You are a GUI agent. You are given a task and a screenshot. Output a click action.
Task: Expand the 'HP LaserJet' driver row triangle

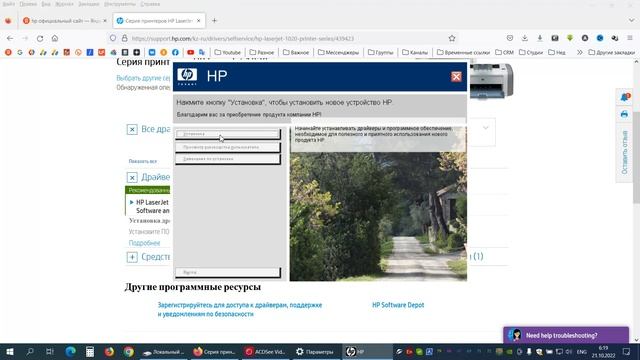131,202
